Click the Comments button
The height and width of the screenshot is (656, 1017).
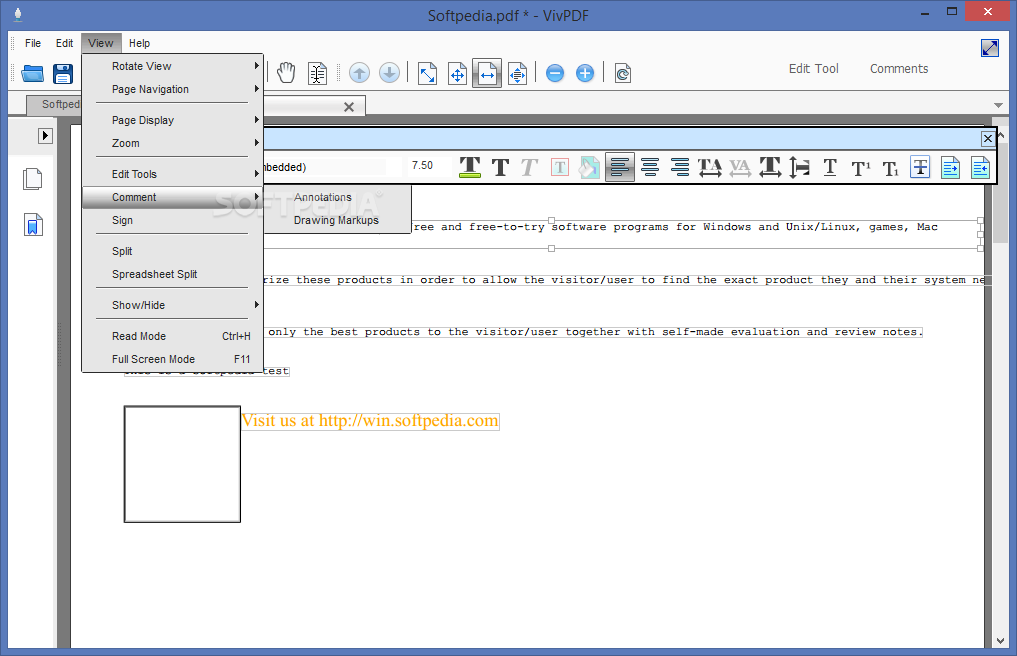click(899, 69)
